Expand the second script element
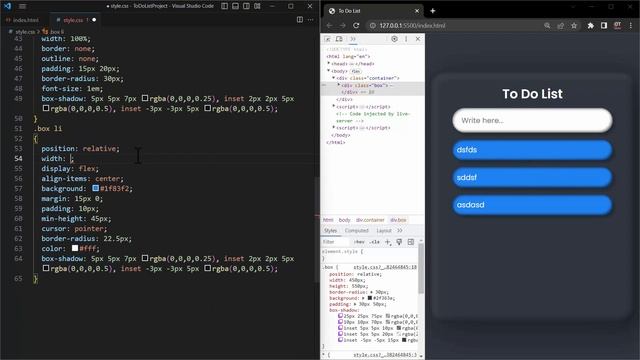Viewport: 640px width, 360px height. (x=333, y=127)
